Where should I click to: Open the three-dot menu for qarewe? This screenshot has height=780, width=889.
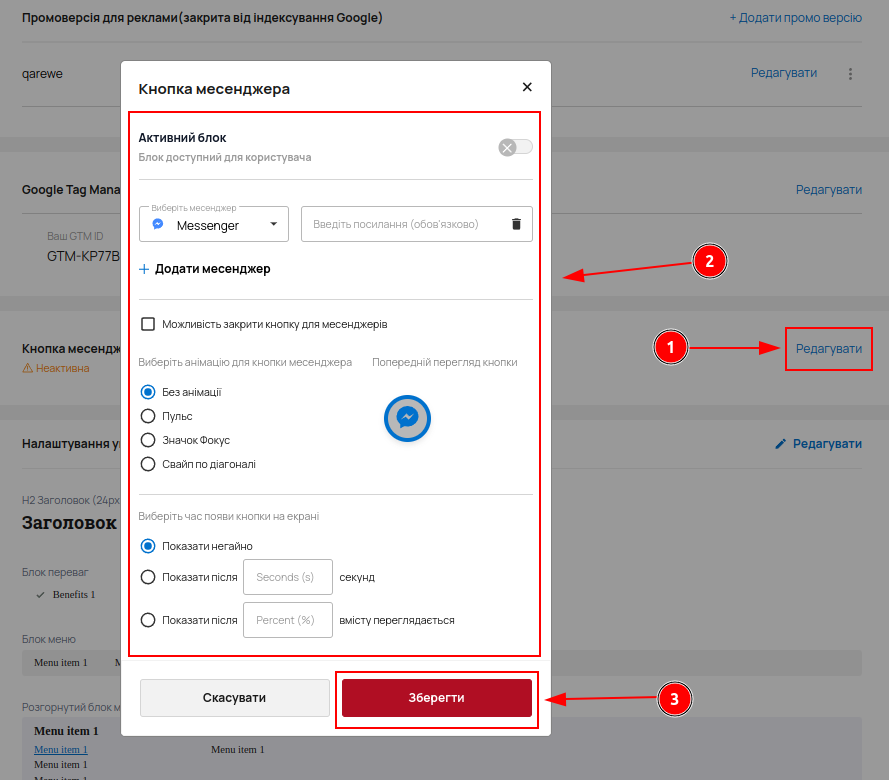(x=850, y=74)
